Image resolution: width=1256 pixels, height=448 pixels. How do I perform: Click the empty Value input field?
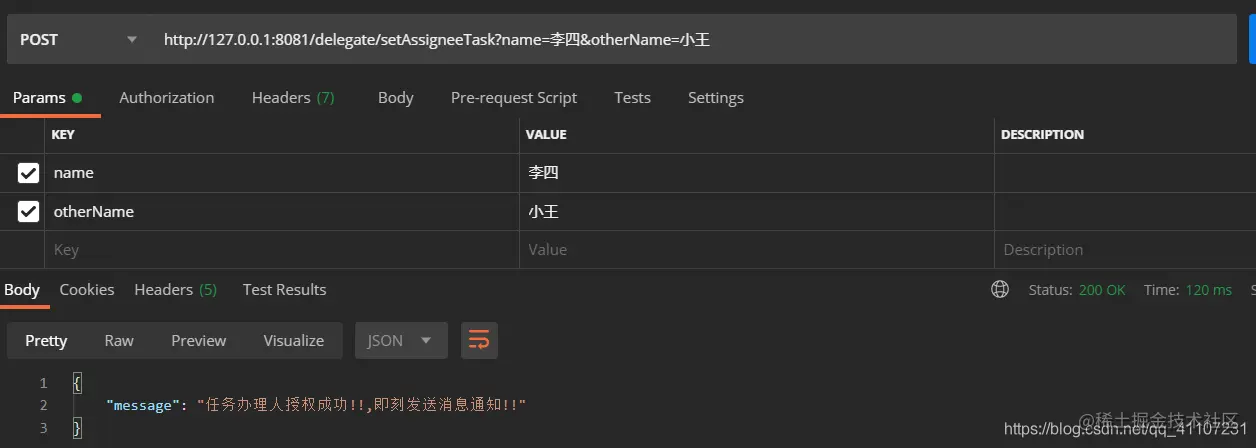[757, 250]
